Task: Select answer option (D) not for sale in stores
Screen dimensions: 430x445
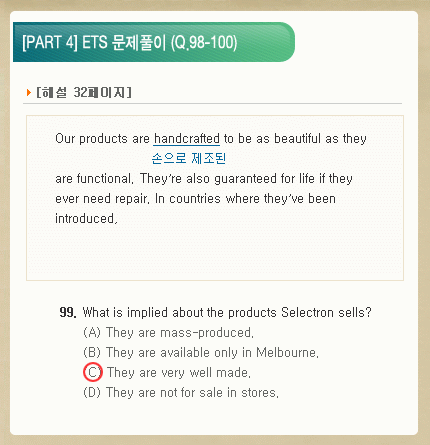Action: [x=181, y=392]
